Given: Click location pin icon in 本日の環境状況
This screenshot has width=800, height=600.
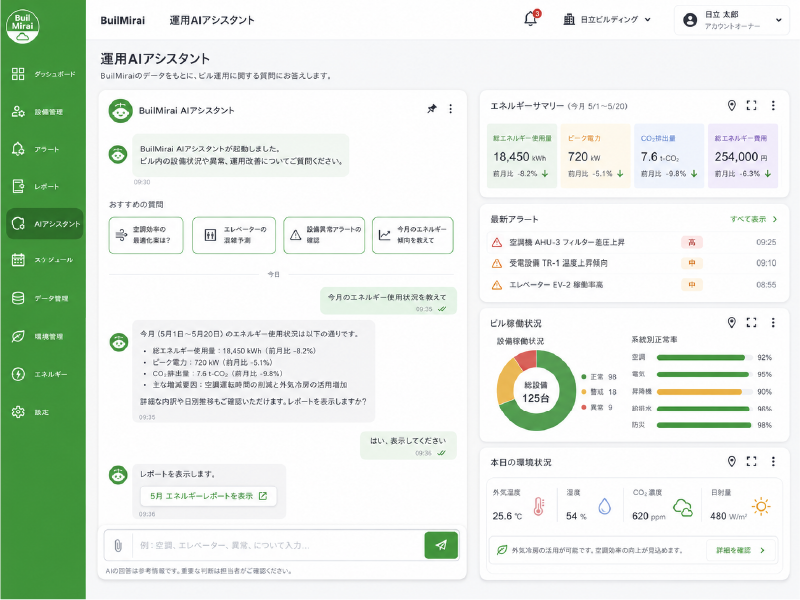Looking at the screenshot, I should [x=731, y=461].
